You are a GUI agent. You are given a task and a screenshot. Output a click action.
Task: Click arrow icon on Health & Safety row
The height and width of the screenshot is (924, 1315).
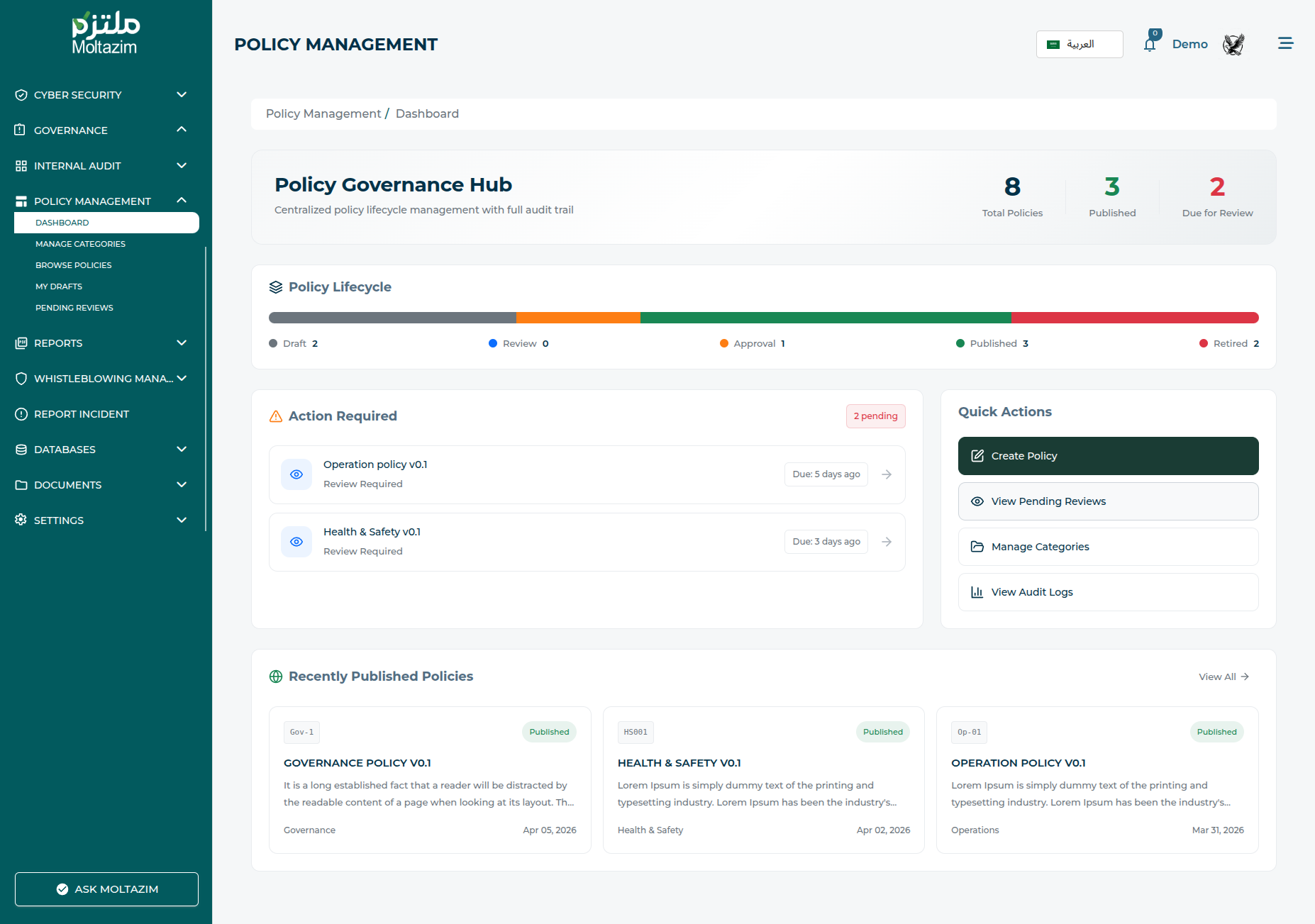pyautogui.click(x=887, y=542)
